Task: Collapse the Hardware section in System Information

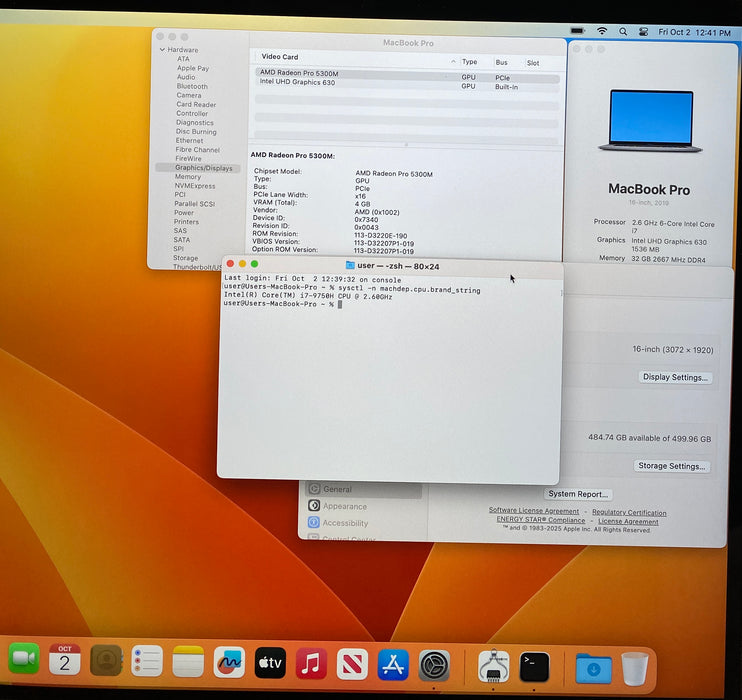Action: click(x=162, y=49)
